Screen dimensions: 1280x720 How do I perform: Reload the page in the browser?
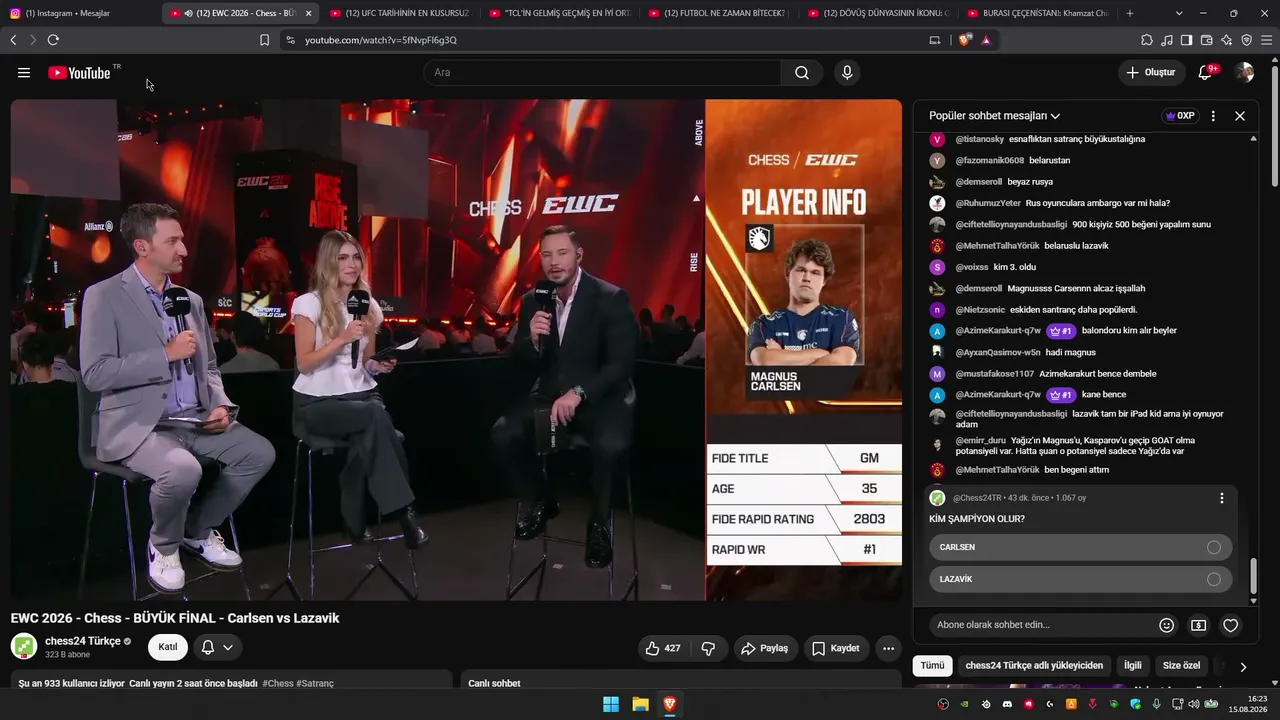tap(53, 40)
